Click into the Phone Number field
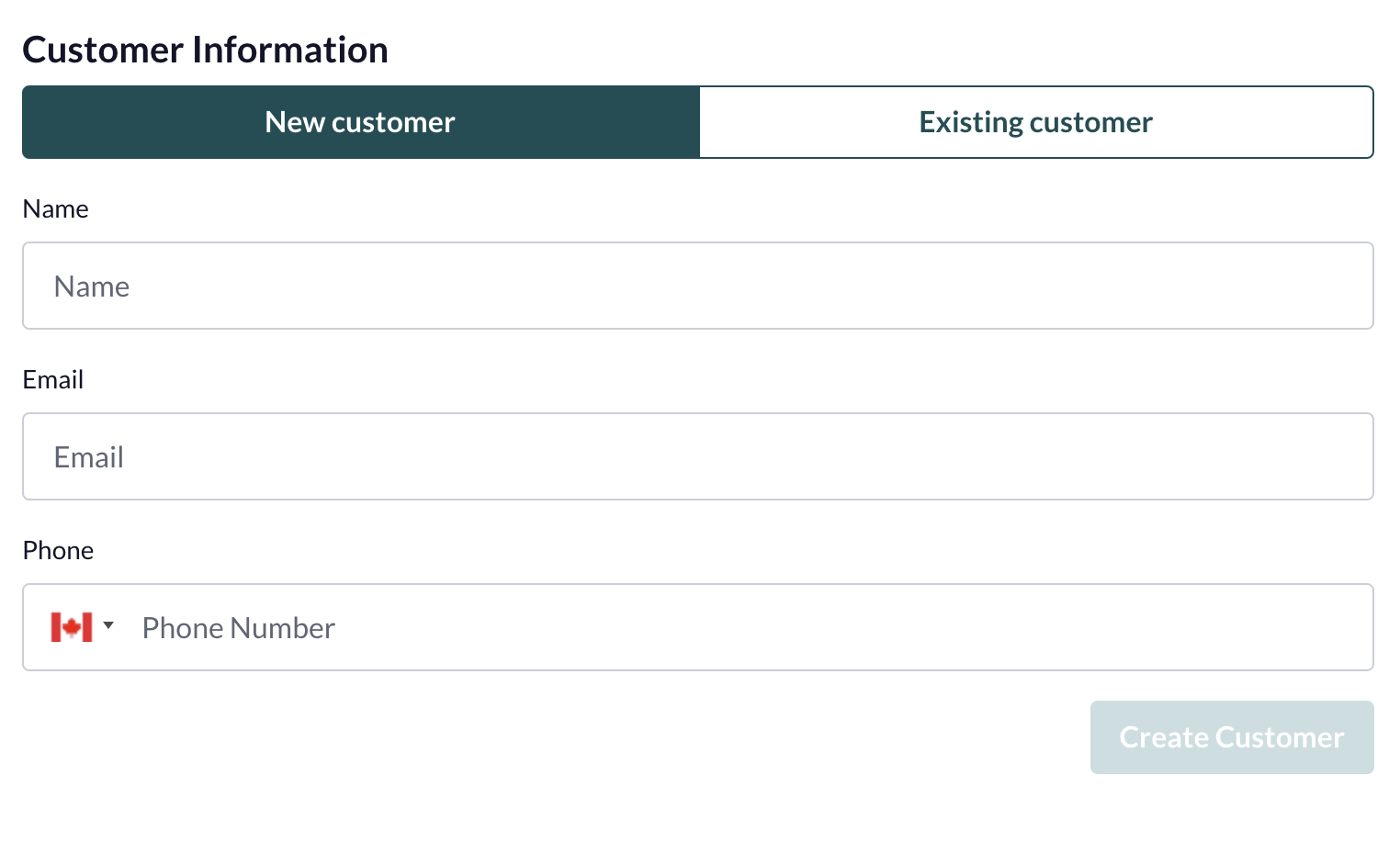Image resolution: width=1400 pixels, height=854 pixels. pyautogui.click(x=749, y=627)
